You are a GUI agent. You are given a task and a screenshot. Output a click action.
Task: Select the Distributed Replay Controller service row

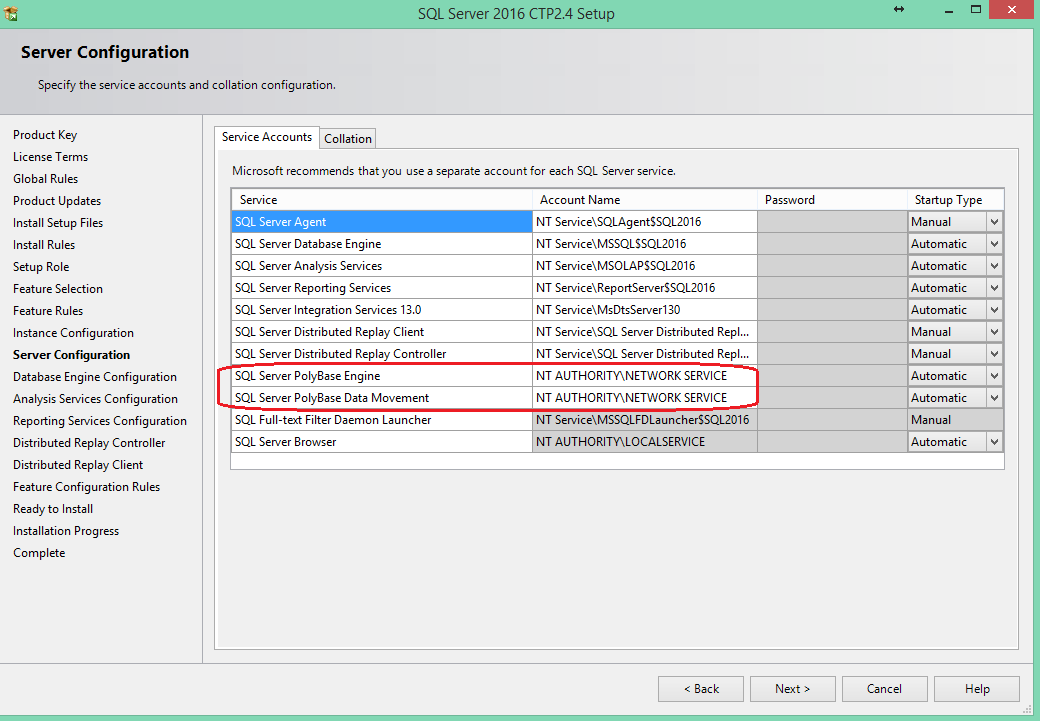coord(382,354)
